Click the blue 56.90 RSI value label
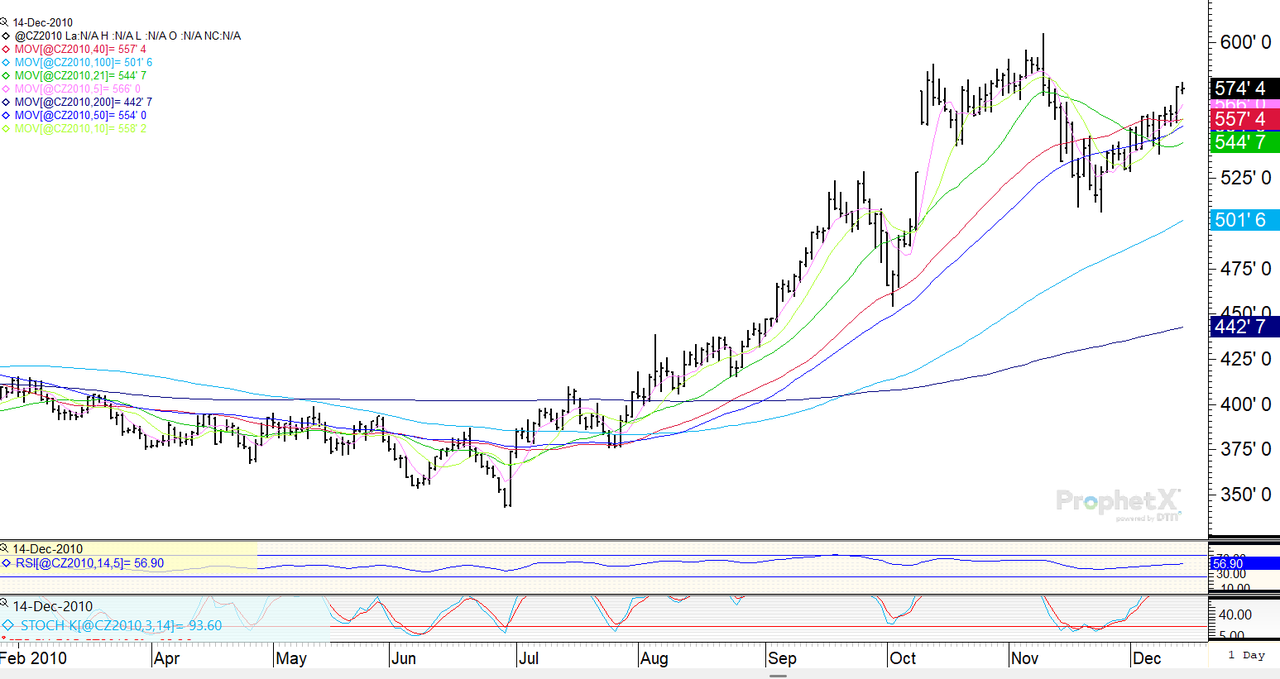 pos(1245,564)
